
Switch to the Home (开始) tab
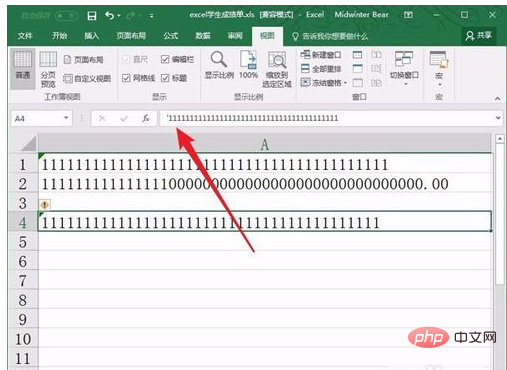(59, 36)
